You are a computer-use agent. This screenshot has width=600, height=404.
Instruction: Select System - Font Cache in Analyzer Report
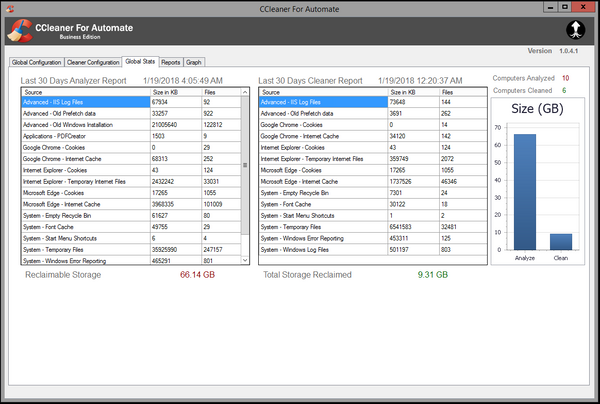(x=131, y=227)
